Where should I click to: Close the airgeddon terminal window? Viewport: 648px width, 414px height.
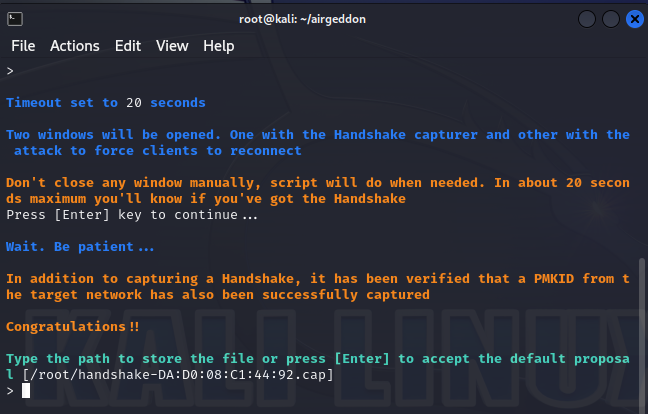click(x=634, y=18)
